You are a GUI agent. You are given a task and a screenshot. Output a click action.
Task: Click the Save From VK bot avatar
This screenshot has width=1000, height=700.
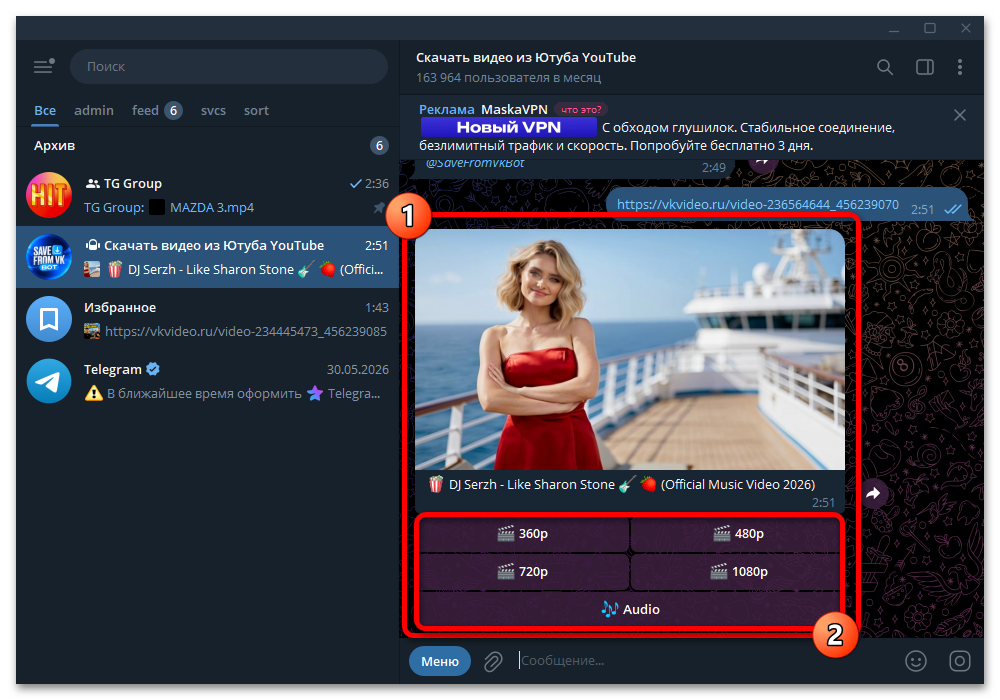tap(49, 257)
